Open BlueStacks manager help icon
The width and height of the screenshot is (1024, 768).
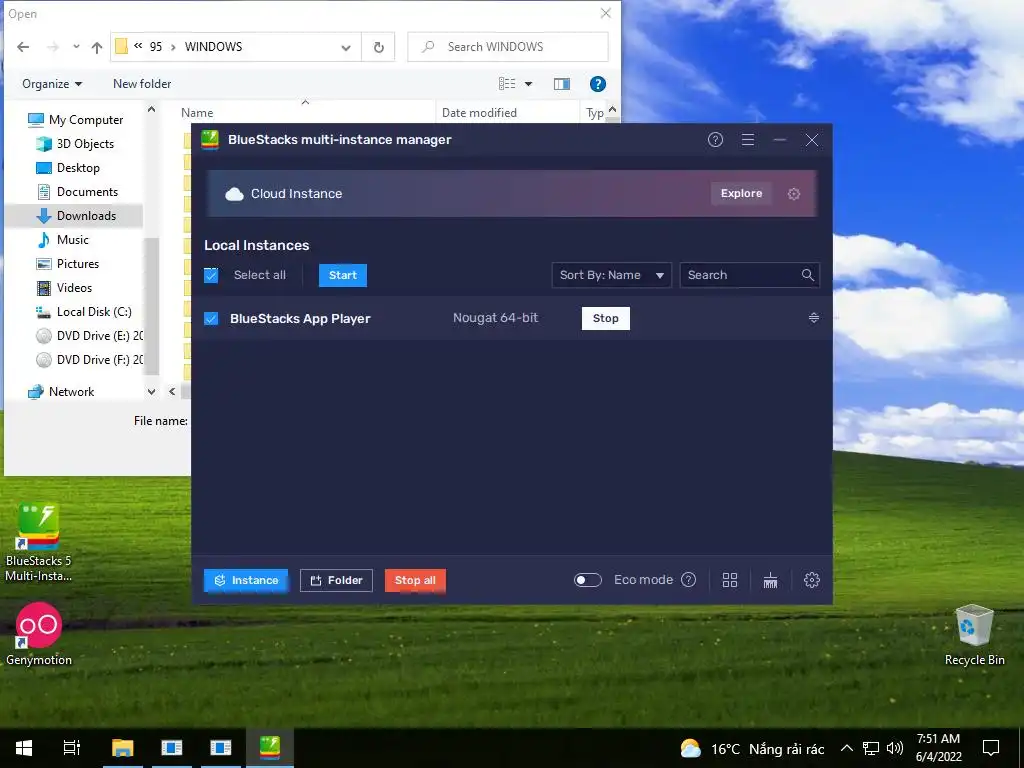click(x=715, y=140)
